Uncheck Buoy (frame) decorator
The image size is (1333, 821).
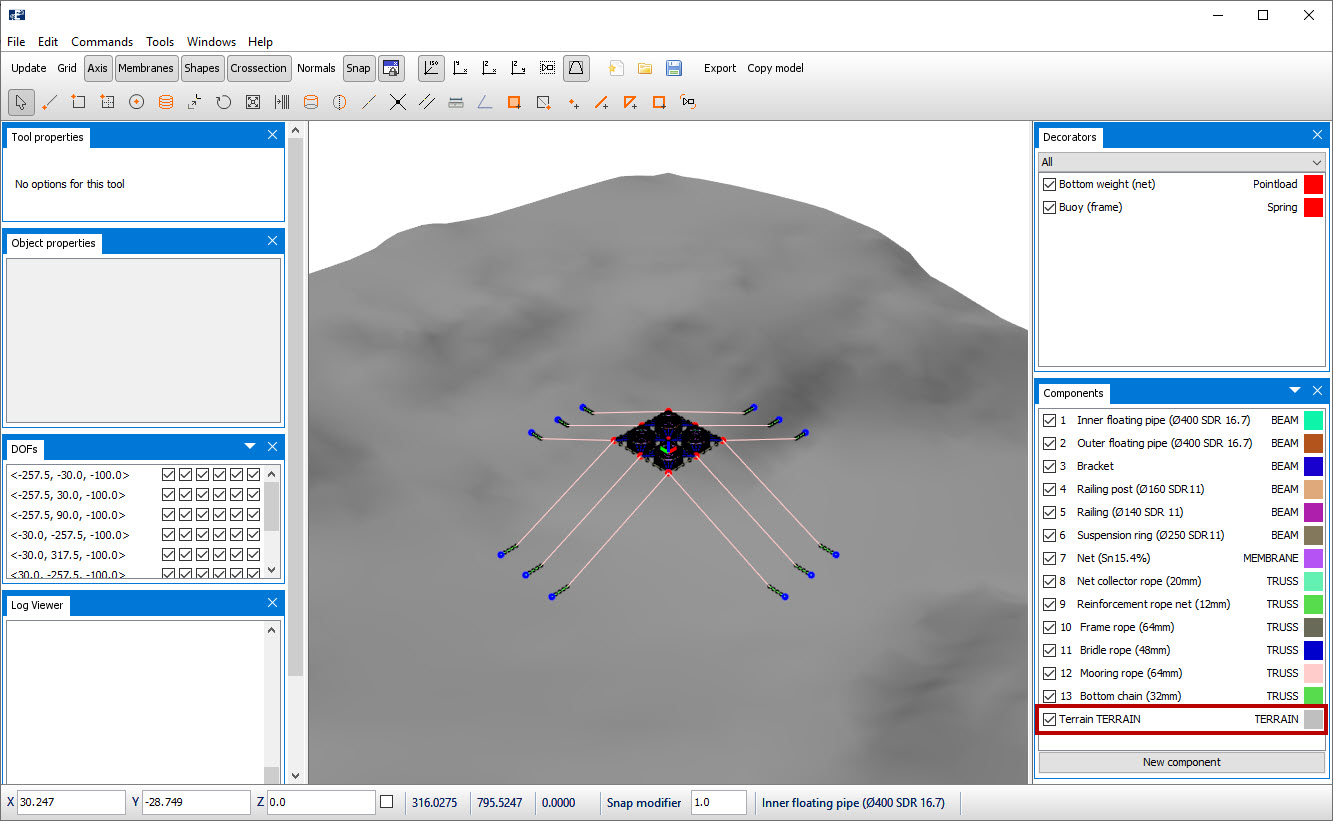[1049, 207]
